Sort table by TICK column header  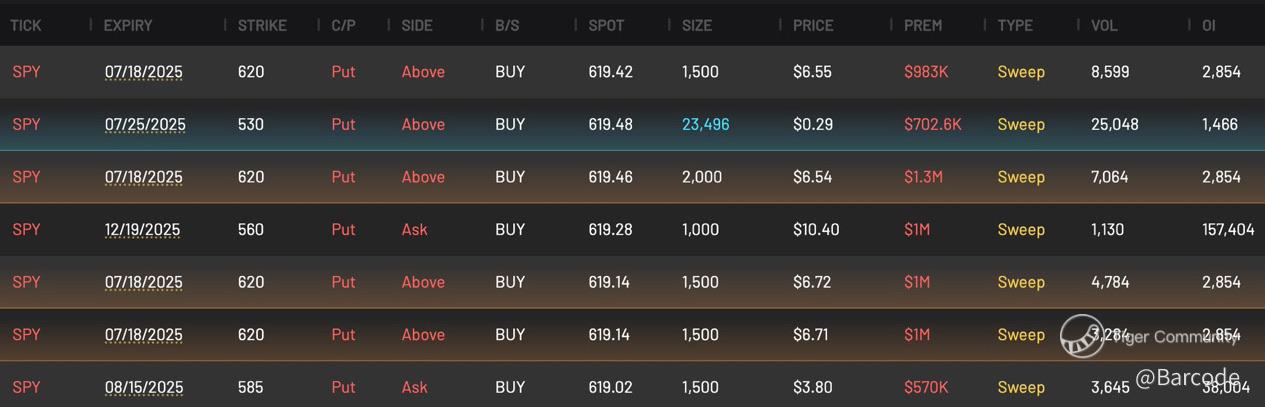click(x=26, y=25)
